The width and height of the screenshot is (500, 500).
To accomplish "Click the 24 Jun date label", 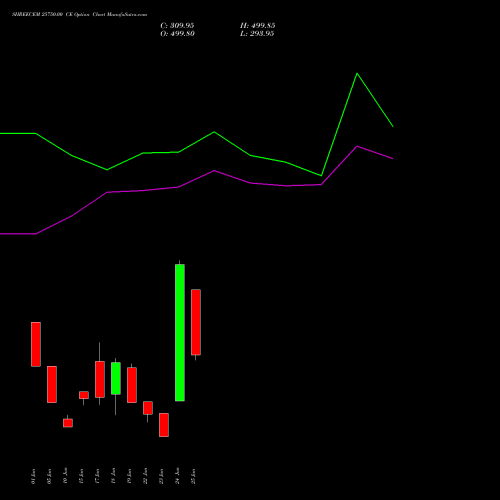I will [177, 476].
